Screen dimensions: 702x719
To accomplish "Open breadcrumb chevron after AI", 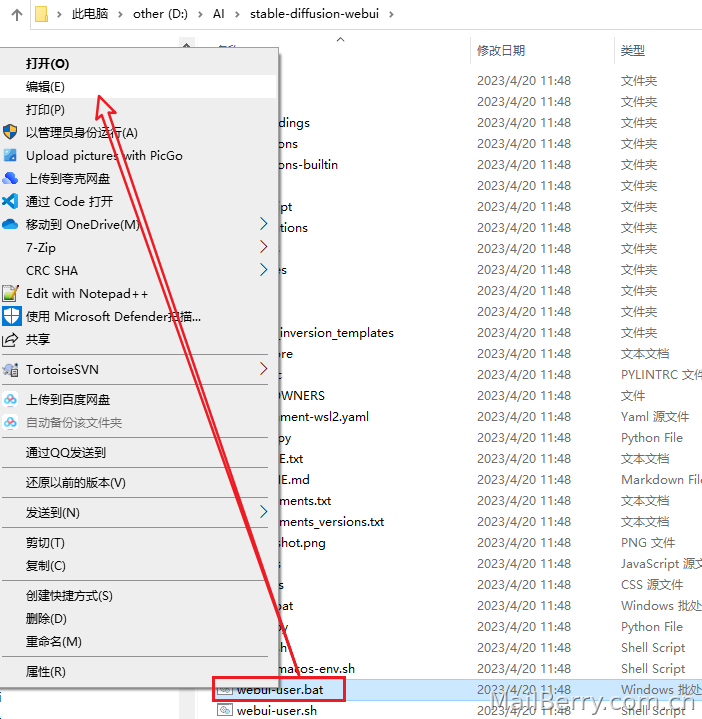I will 237,15.
